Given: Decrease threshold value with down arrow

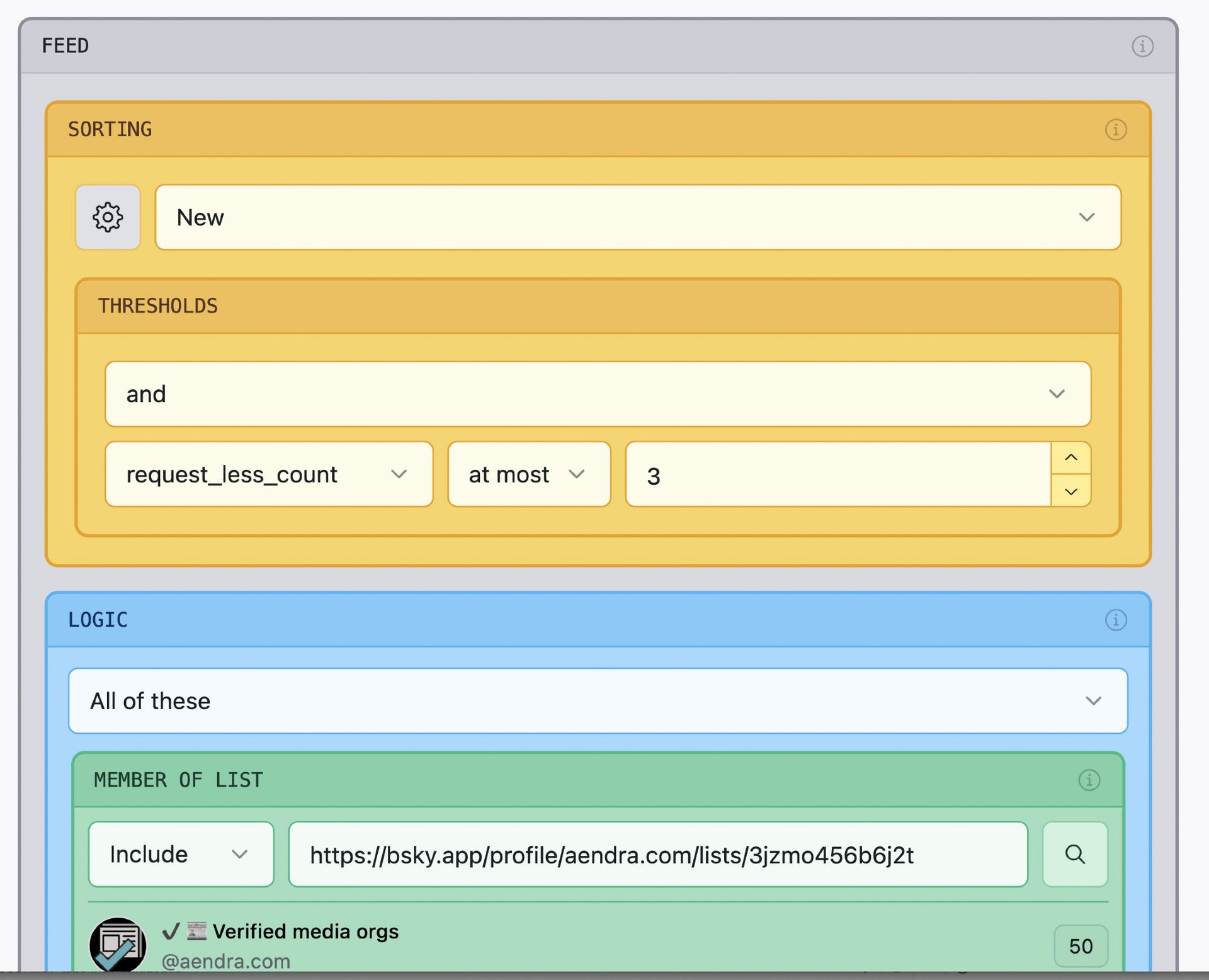Looking at the screenshot, I should [1070, 491].
